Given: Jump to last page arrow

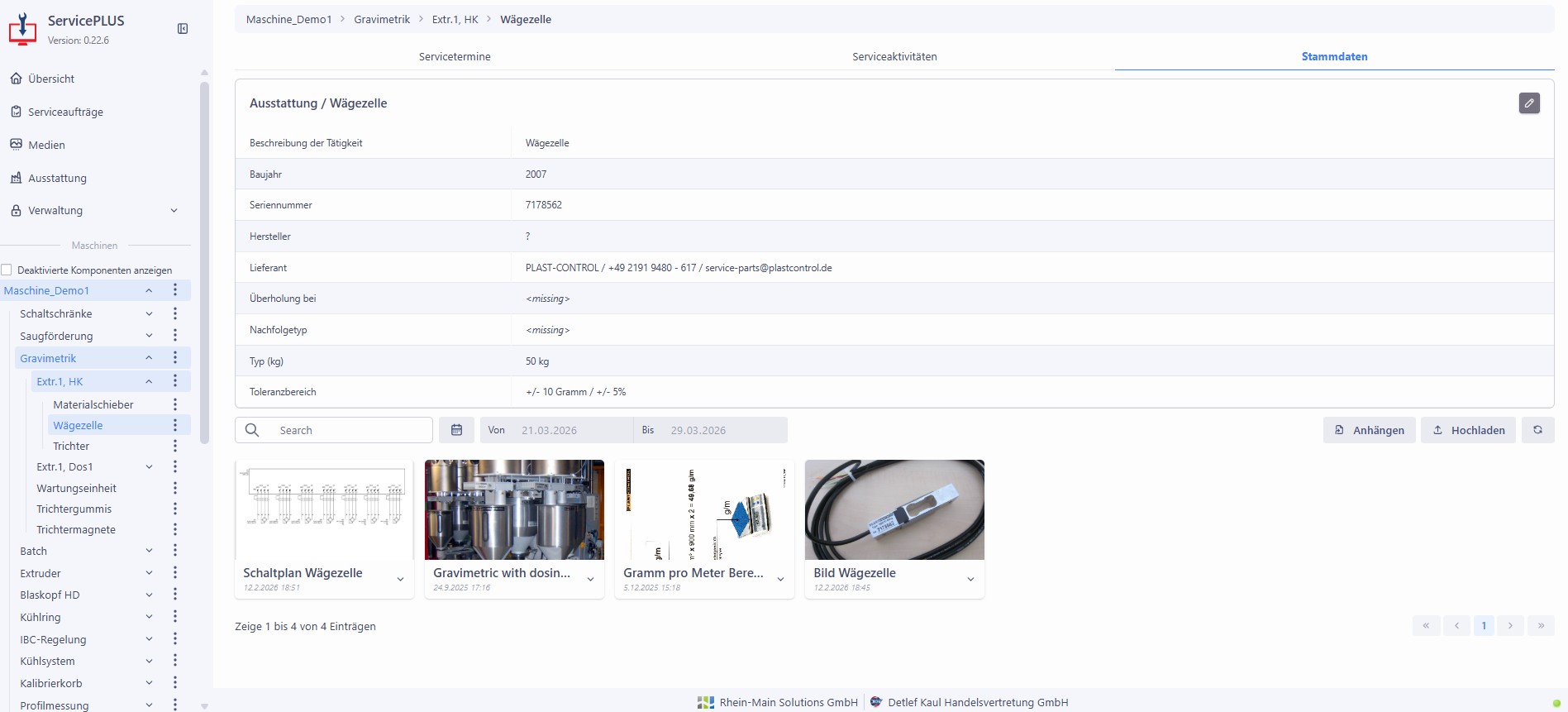Looking at the screenshot, I should click(1541, 625).
